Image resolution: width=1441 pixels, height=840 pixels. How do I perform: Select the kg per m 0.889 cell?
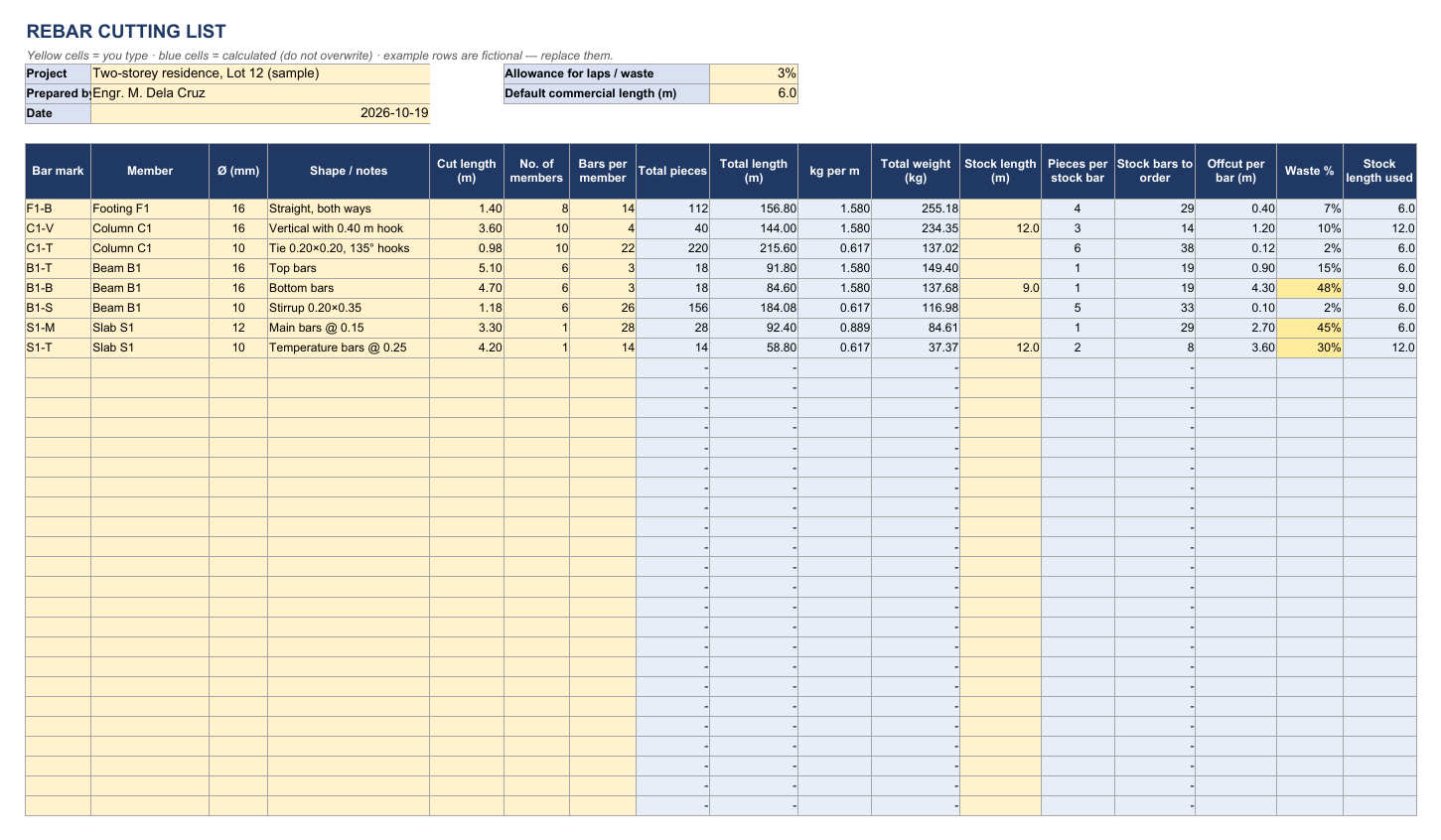pos(834,328)
